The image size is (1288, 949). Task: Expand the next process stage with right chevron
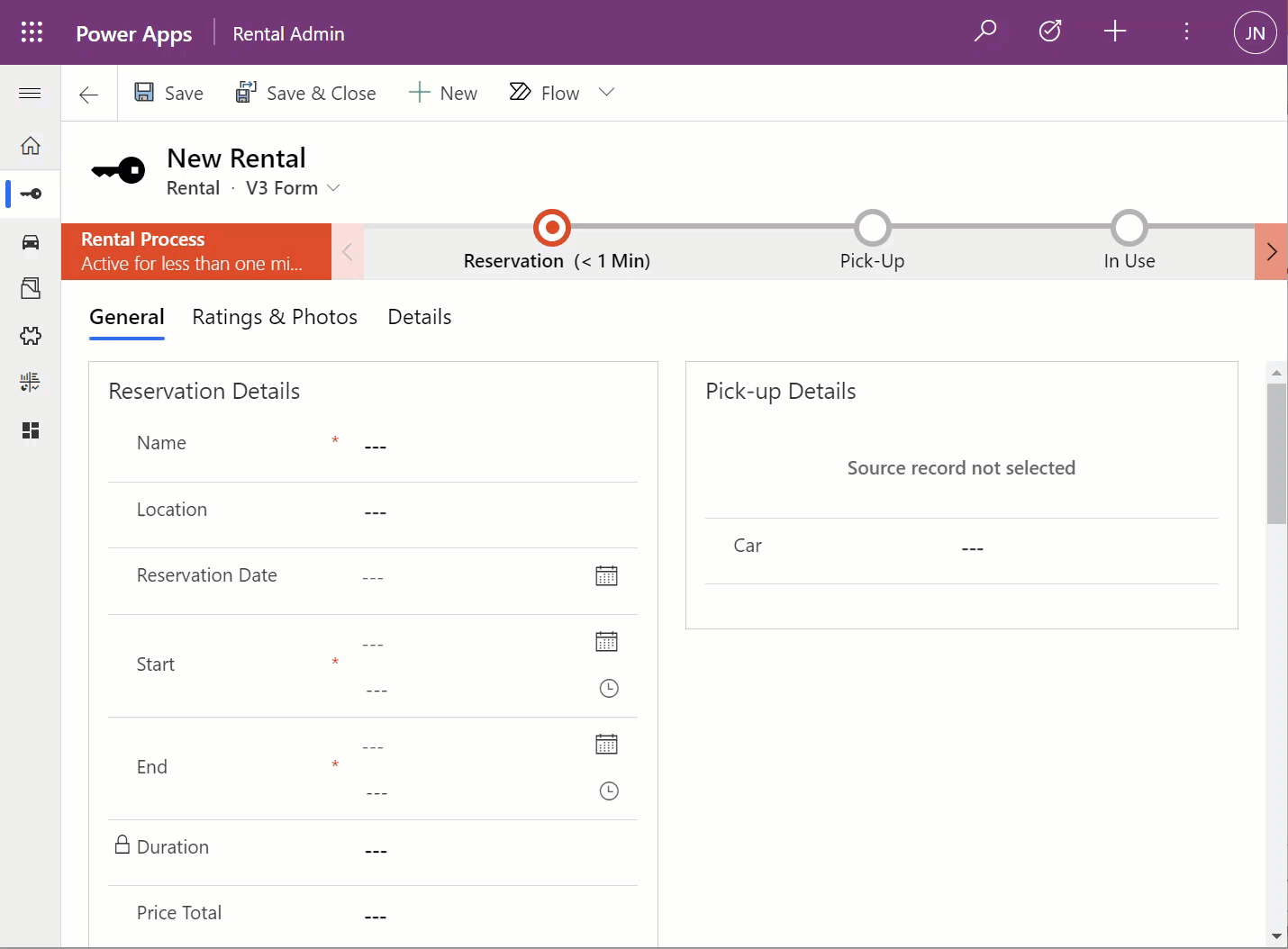[1272, 252]
